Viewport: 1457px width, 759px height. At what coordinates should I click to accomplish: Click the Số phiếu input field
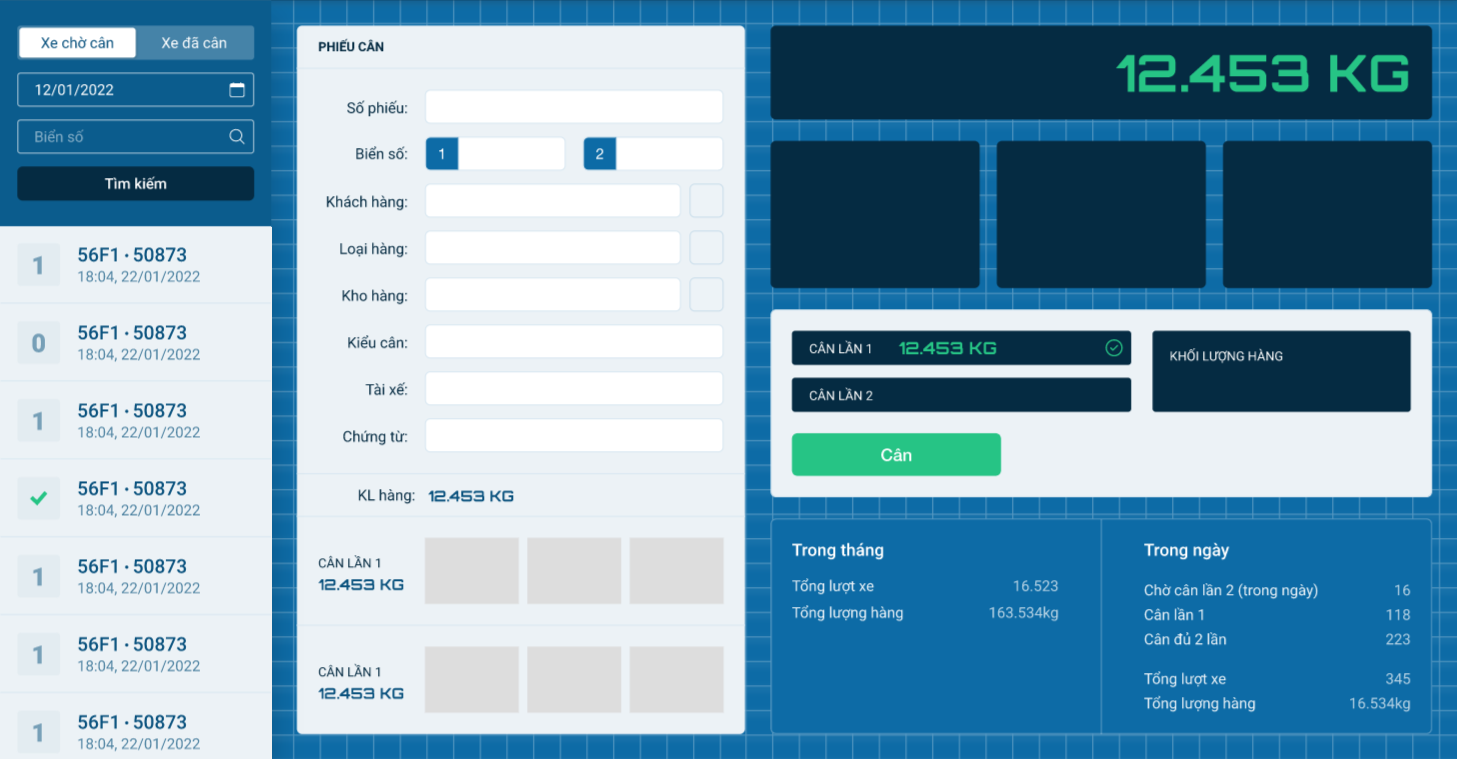574,107
